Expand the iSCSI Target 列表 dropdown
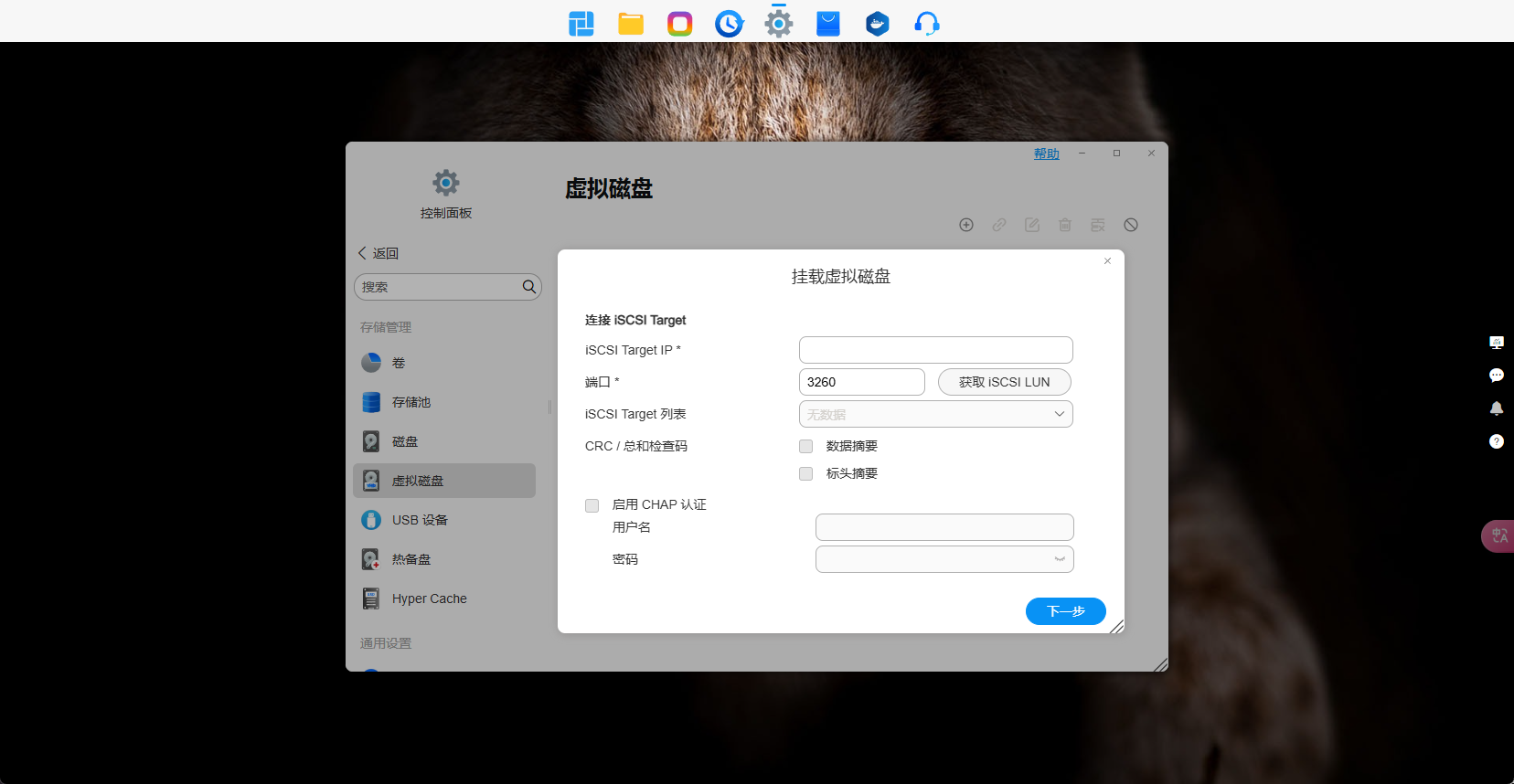The image size is (1514, 784). tap(936, 414)
